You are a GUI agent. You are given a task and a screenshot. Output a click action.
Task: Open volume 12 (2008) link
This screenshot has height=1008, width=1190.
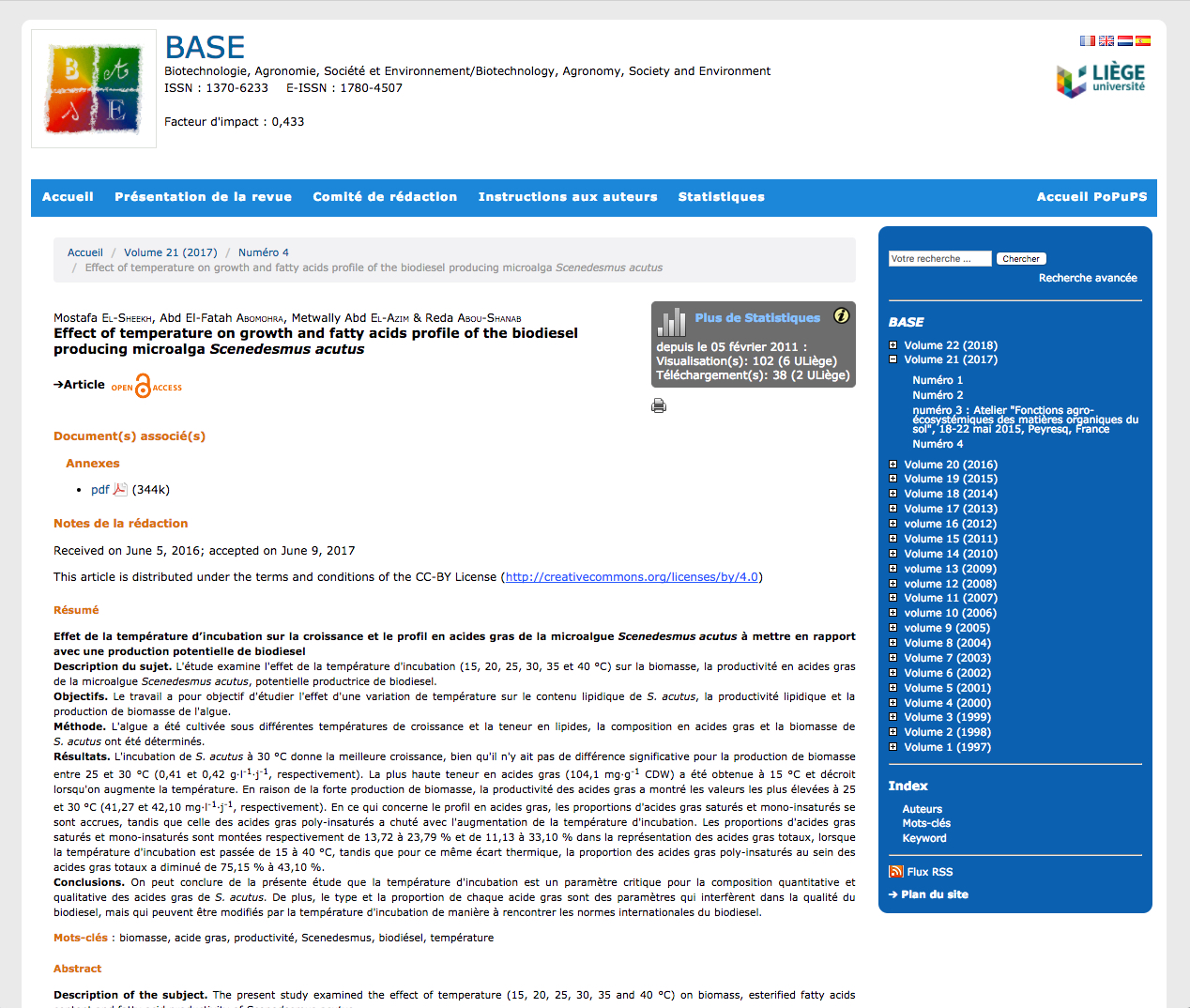click(951, 584)
